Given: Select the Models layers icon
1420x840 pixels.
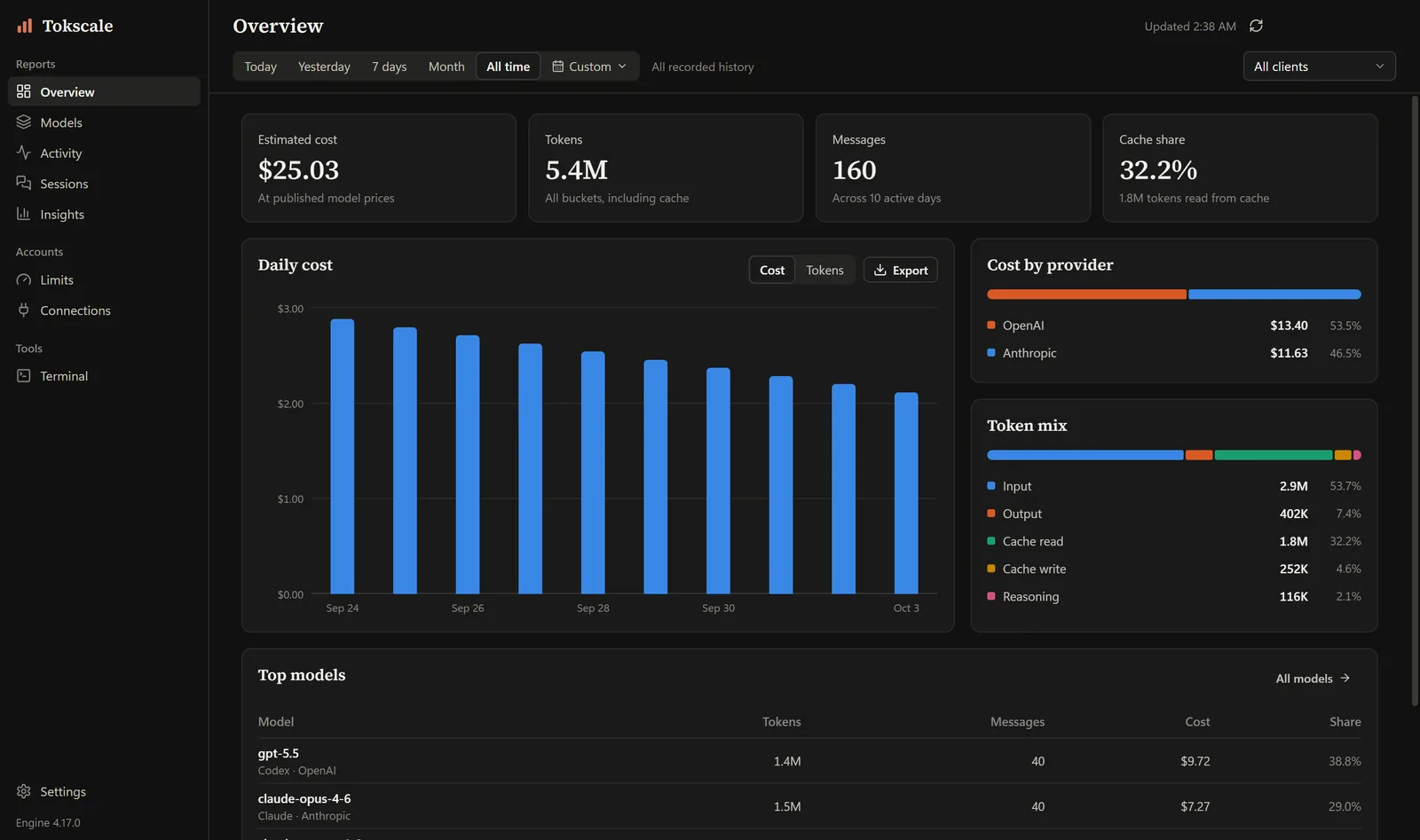Looking at the screenshot, I should [24, 122].
